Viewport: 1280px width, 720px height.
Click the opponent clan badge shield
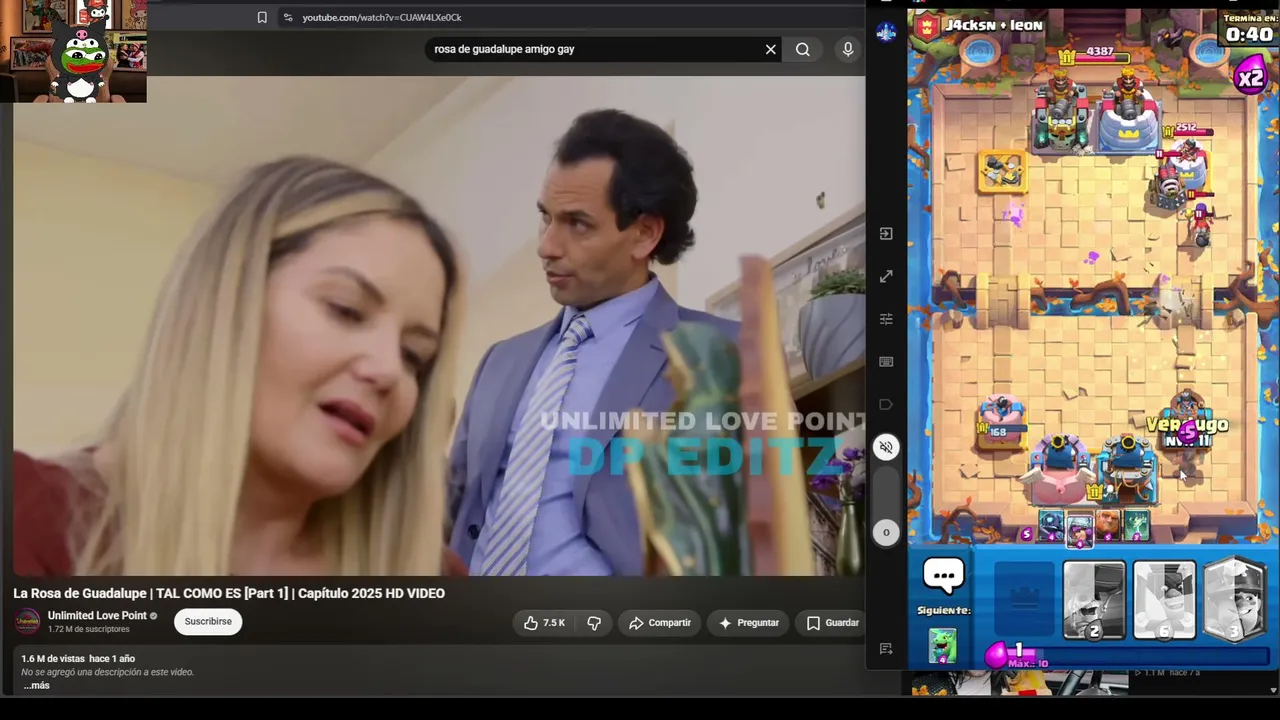[x=926, y=26]
